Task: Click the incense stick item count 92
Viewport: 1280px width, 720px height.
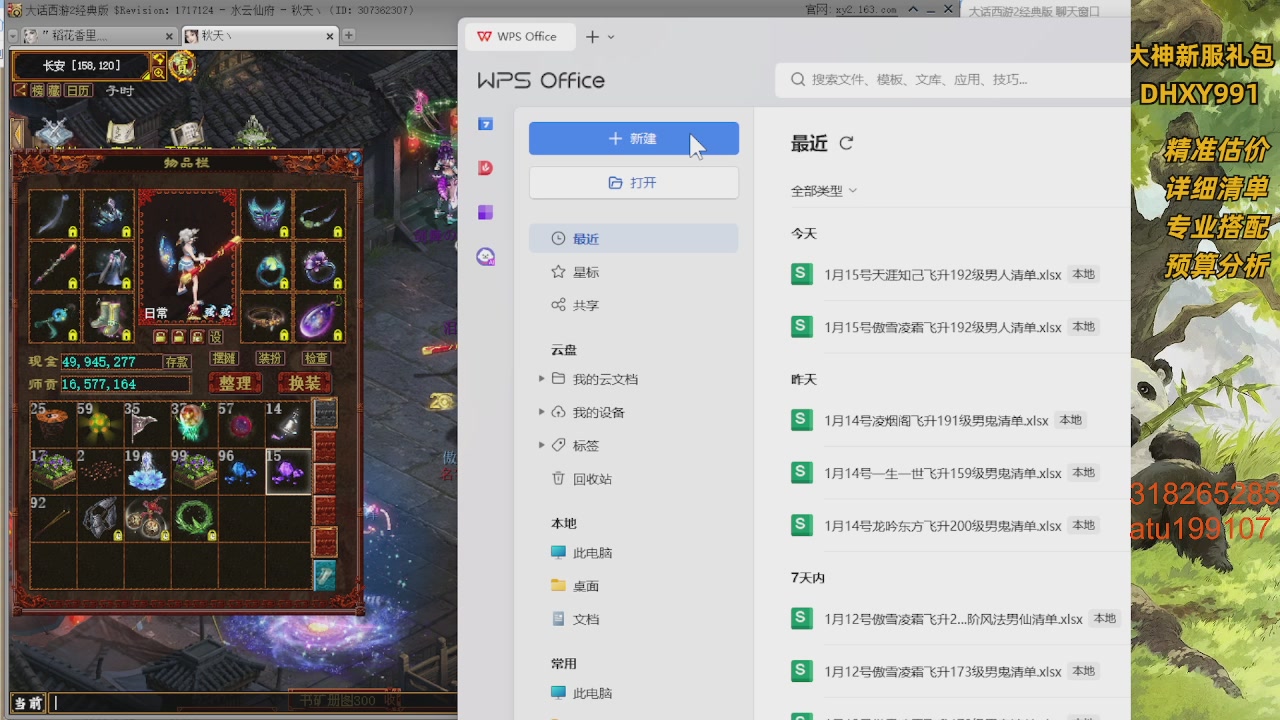Action: [53, 518]
